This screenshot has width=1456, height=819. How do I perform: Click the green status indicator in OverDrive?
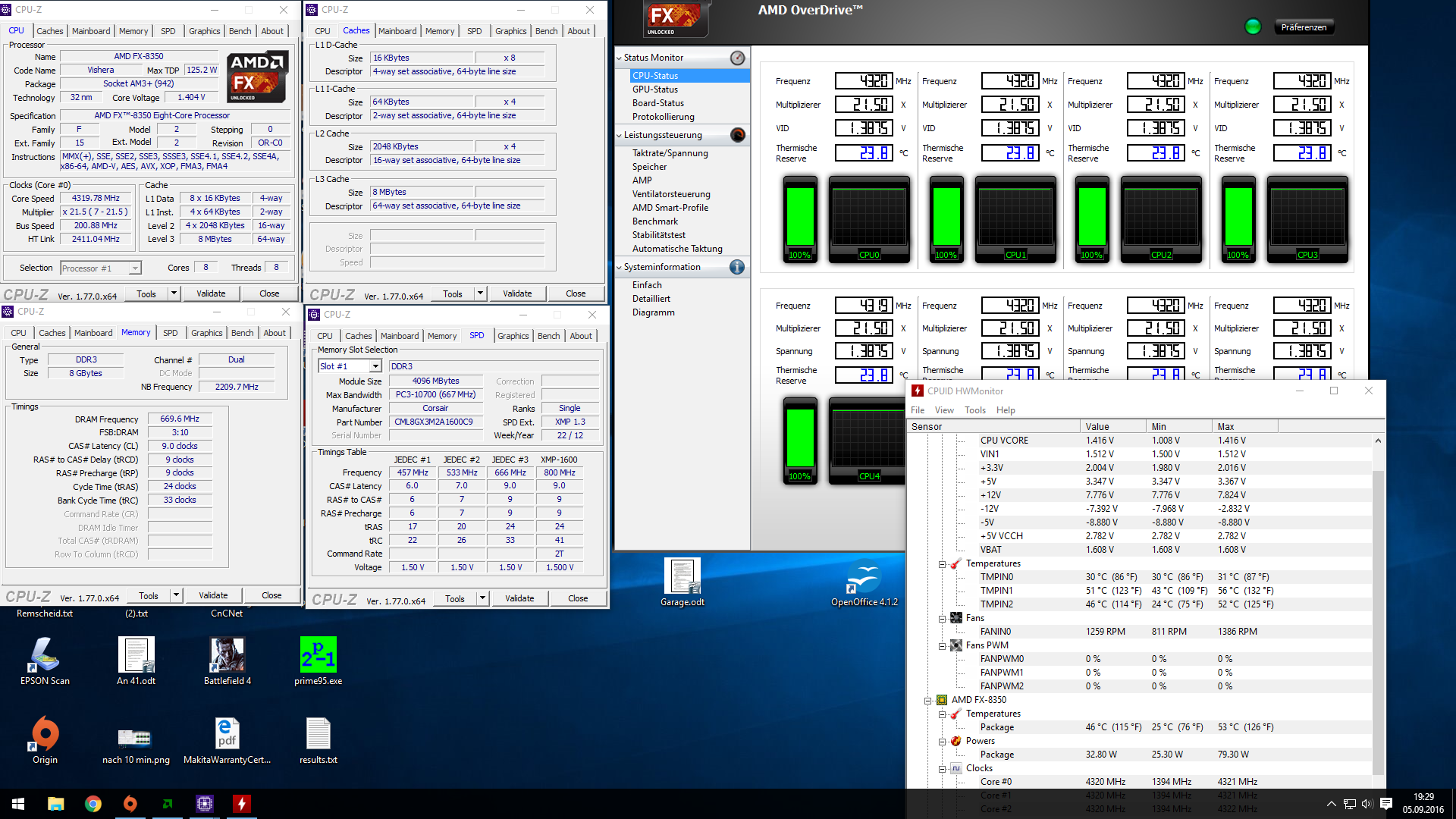[1253, 27]
